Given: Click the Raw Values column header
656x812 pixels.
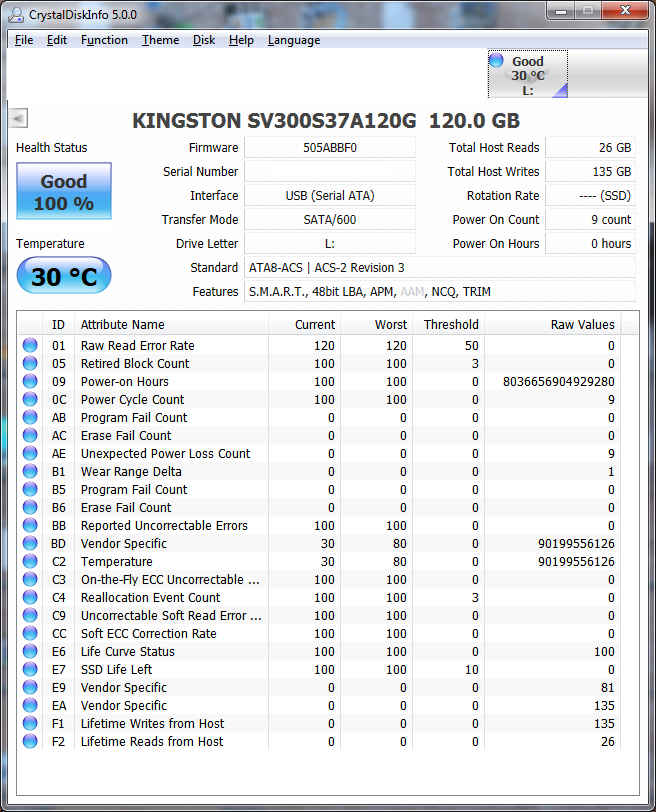Looking at the screenshot, I should click(552, 325).
